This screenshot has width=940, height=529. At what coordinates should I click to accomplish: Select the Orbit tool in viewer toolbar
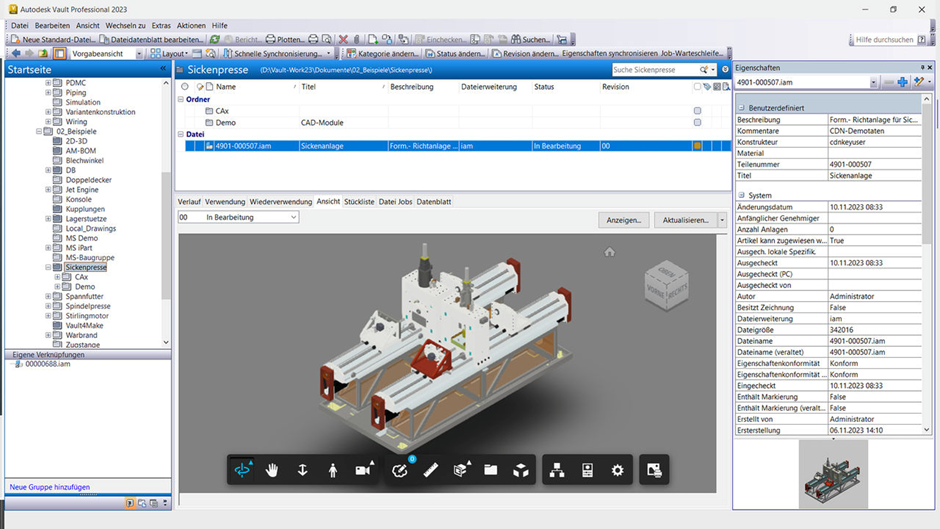point(242,470)
